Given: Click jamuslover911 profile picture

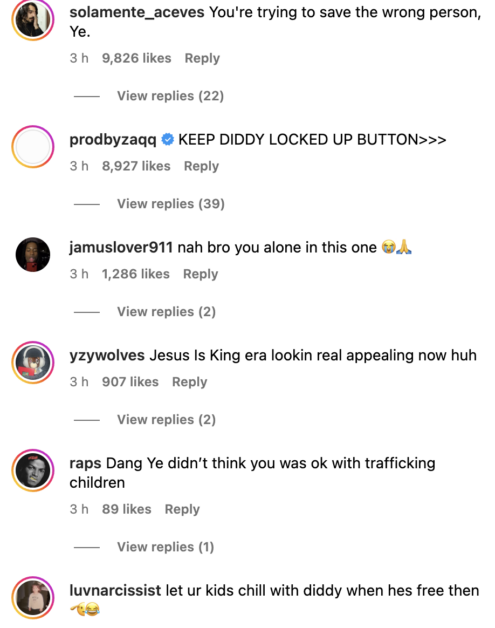Looking at the screenshot, I should (x=33, y=254).
